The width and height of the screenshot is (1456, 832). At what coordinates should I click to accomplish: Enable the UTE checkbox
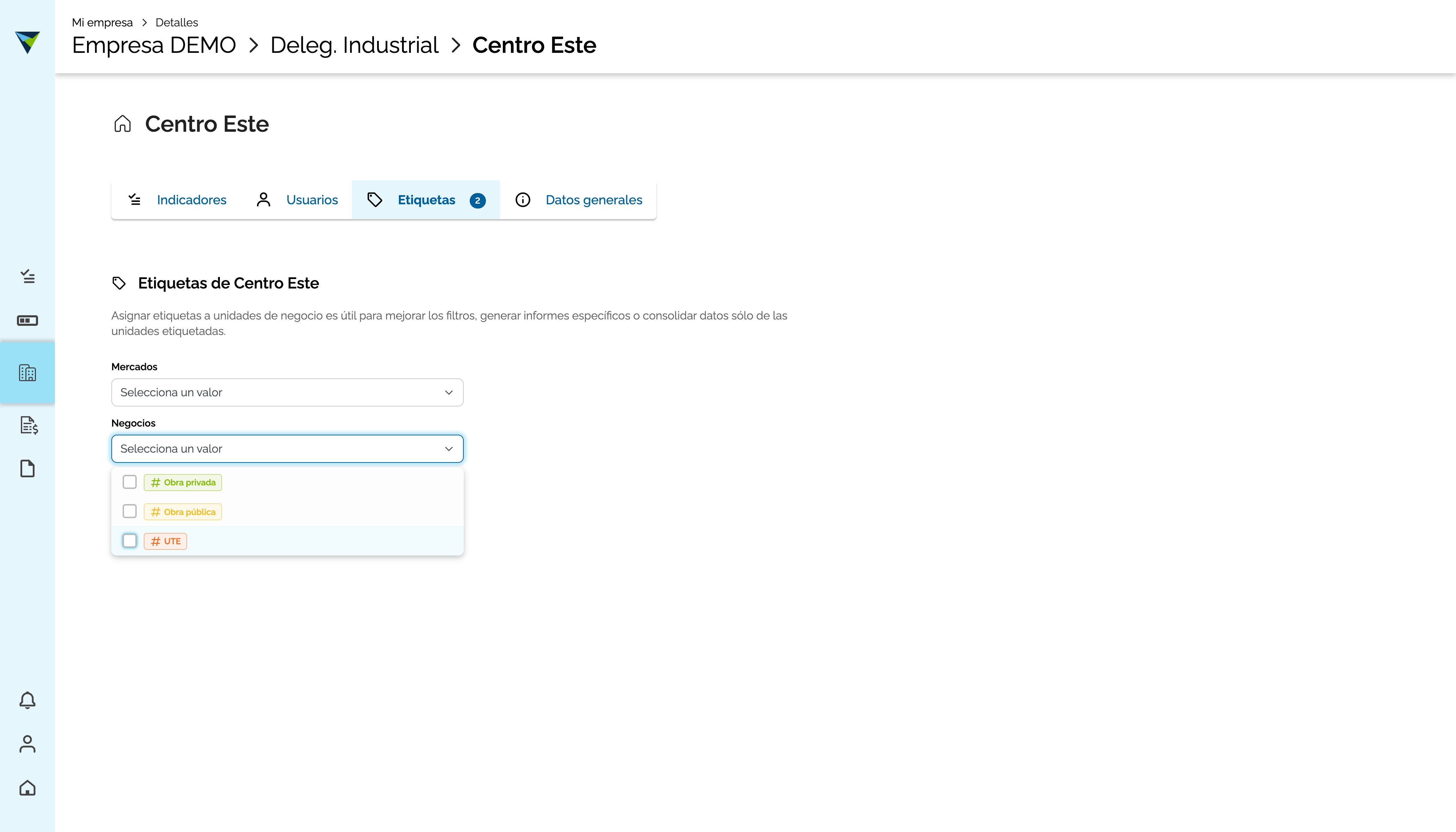[130, 541]
